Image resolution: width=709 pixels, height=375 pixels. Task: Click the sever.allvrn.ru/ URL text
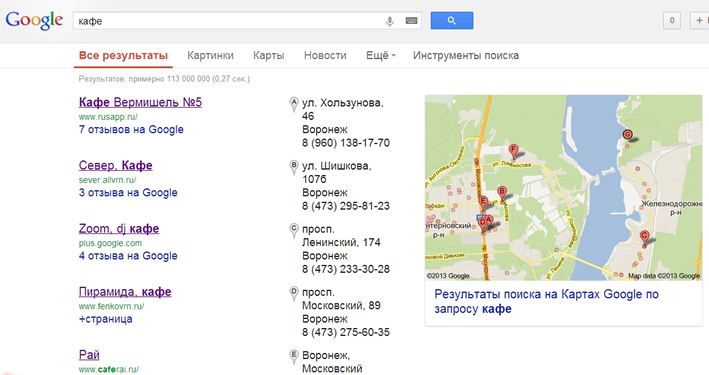[x=108, y=180]
